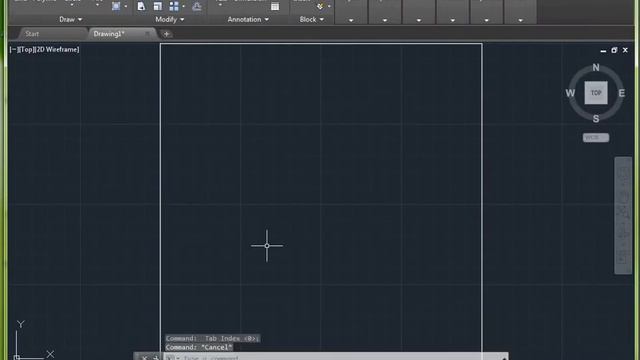The width and height of the screenshot is (640, 360).
Task: Click S on the ViewCube compass
Action: click(x=596, y=119)
